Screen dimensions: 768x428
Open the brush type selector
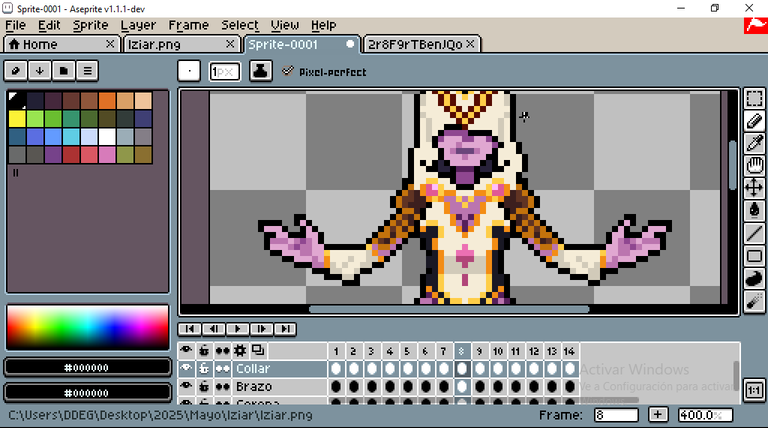tap(189, 71)
